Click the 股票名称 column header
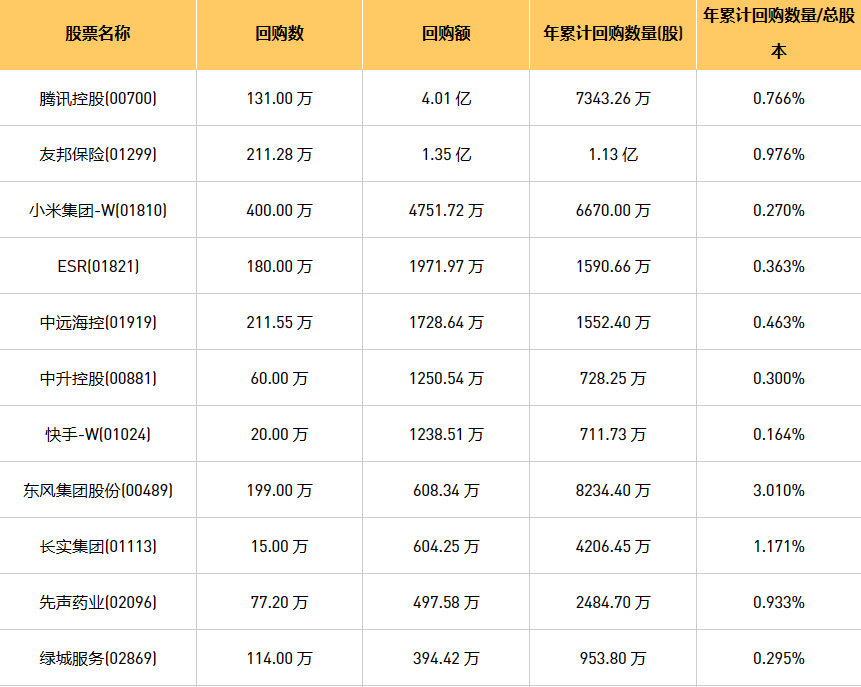 pos(98,33)
